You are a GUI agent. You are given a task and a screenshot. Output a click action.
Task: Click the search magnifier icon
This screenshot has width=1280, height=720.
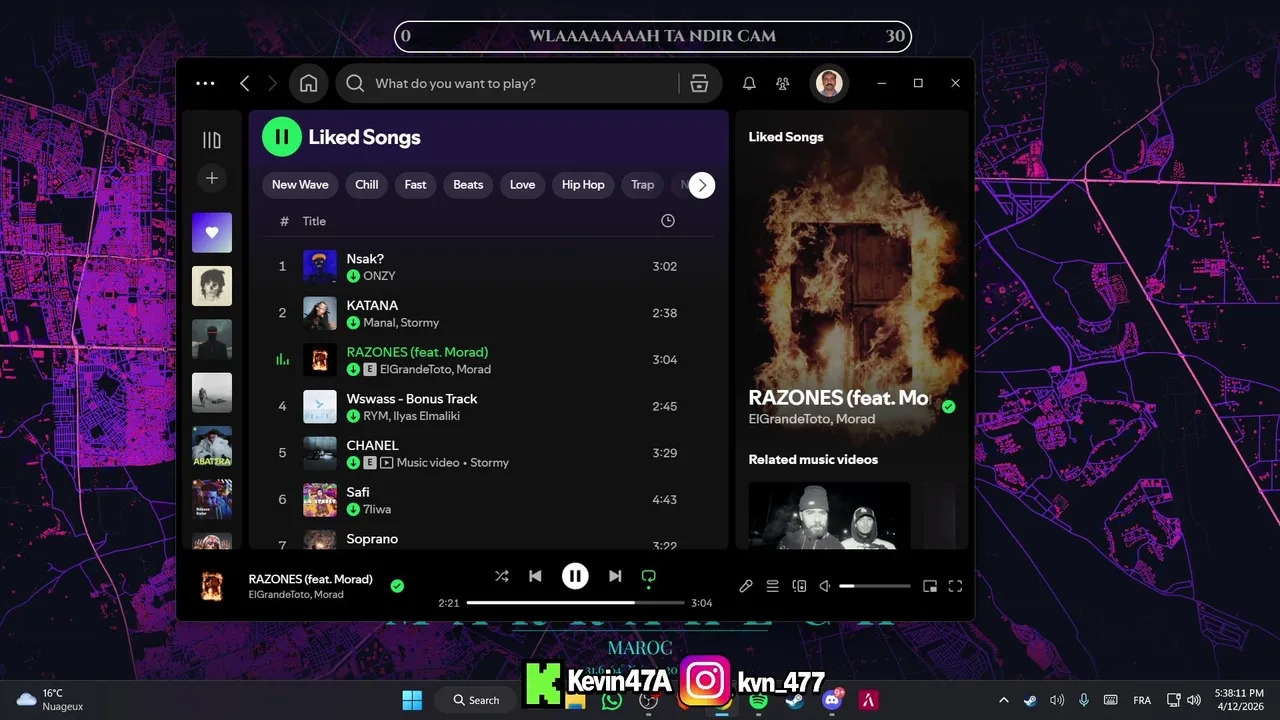click(354, 84)
